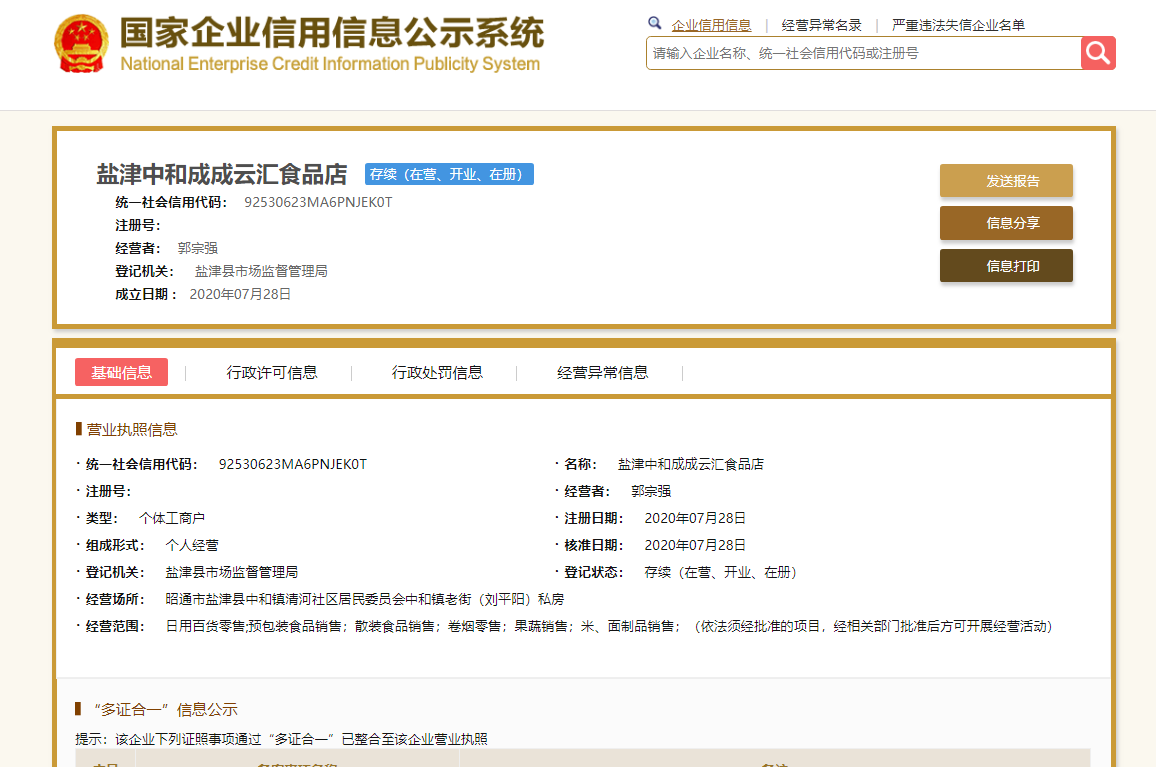Click founding date 2020年07月28日 in header card
Viewport: 1156px width, 767px height.
point(240,294)
